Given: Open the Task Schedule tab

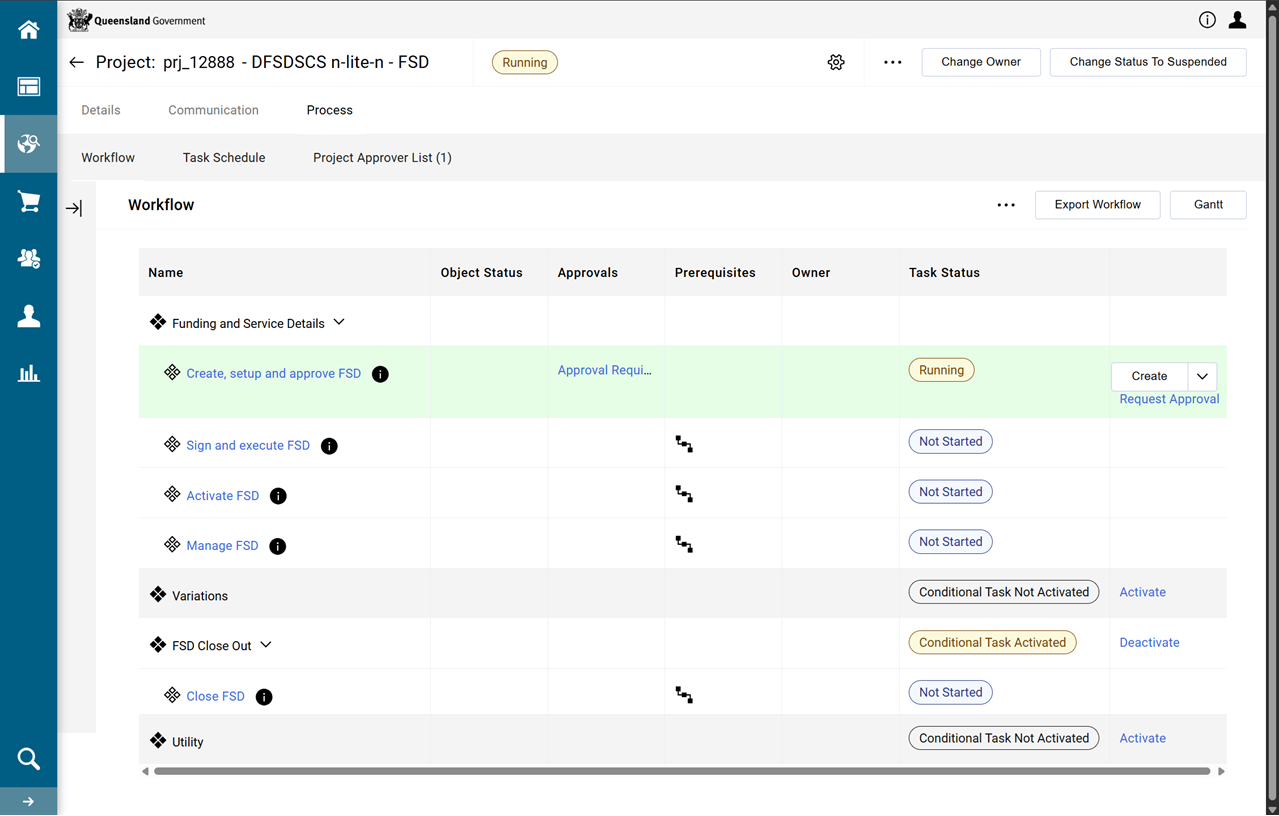Looking at the screenshot, I should tap(224, 157).
